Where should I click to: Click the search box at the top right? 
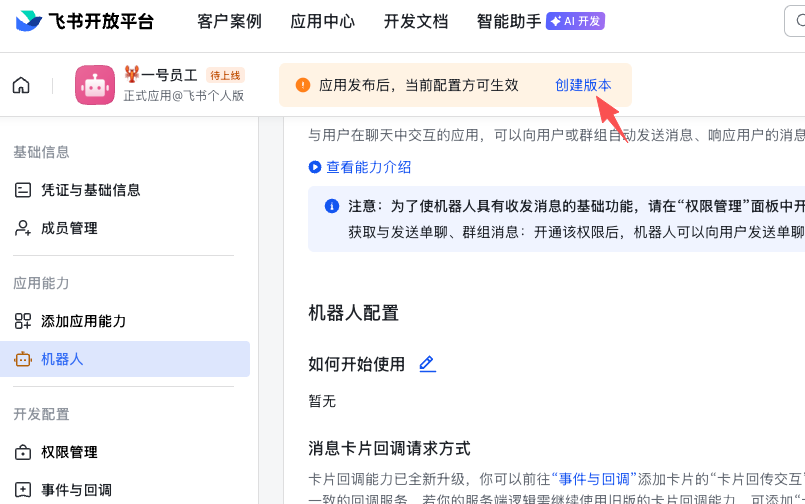point(795,21)
